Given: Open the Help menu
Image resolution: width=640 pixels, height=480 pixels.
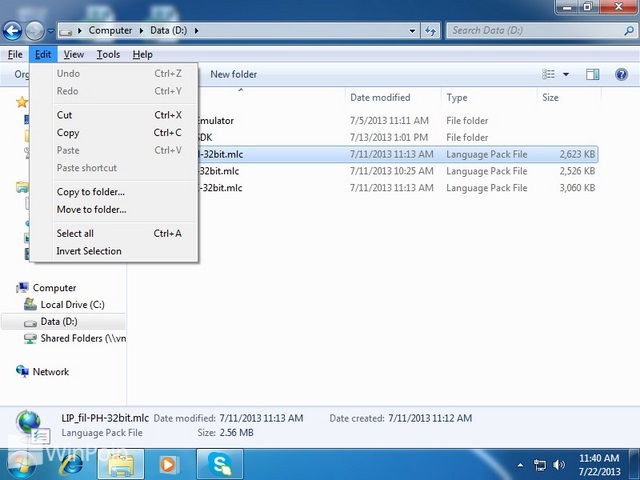Looking at the screenshot, I should click(142, 54).
